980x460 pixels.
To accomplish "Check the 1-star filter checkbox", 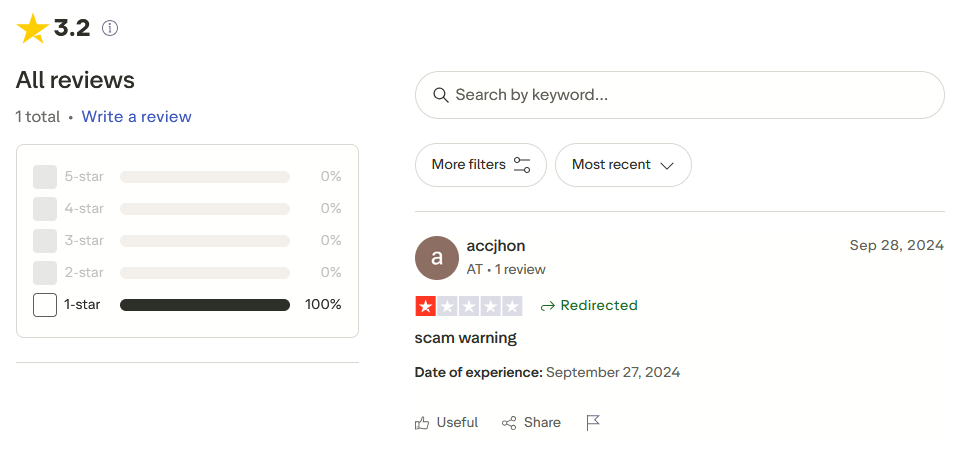I will (45, 305).
